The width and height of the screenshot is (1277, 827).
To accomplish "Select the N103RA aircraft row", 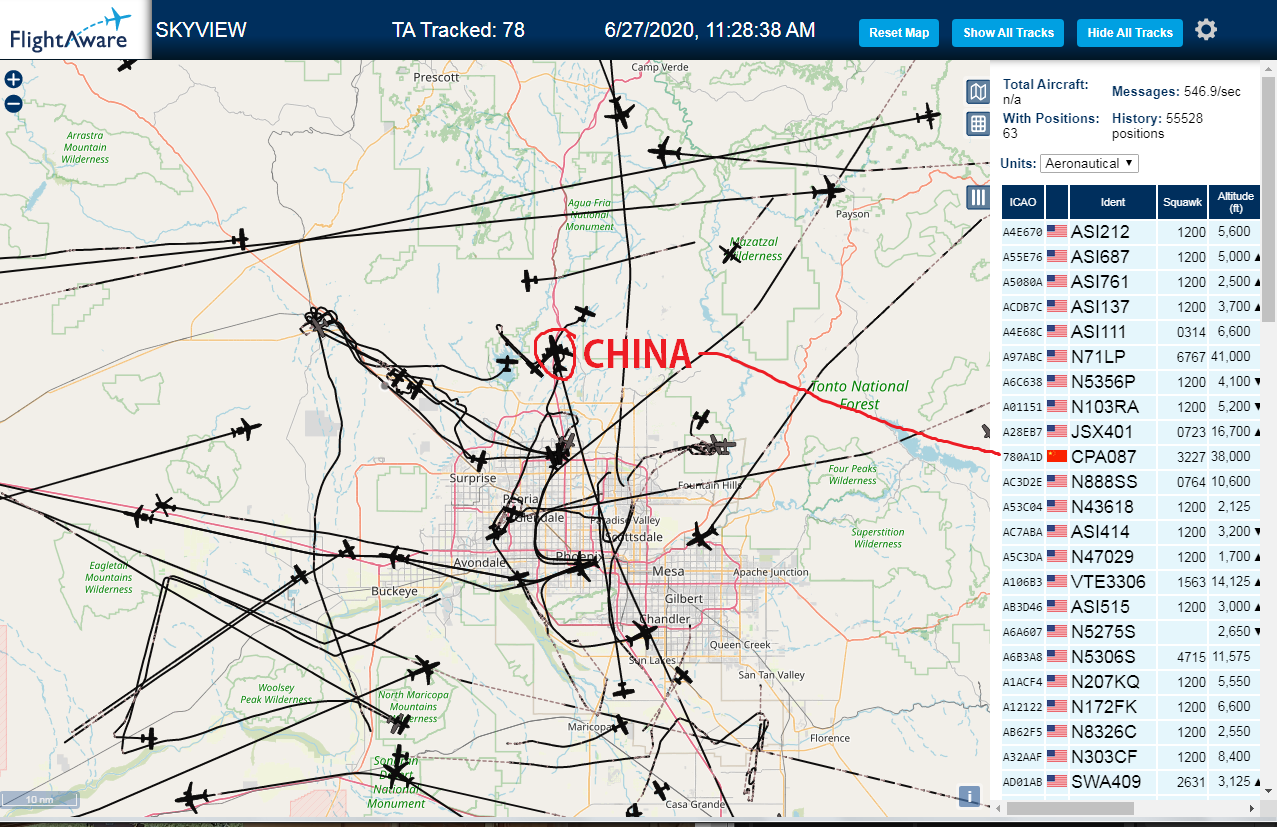I will pos(1131,406).
